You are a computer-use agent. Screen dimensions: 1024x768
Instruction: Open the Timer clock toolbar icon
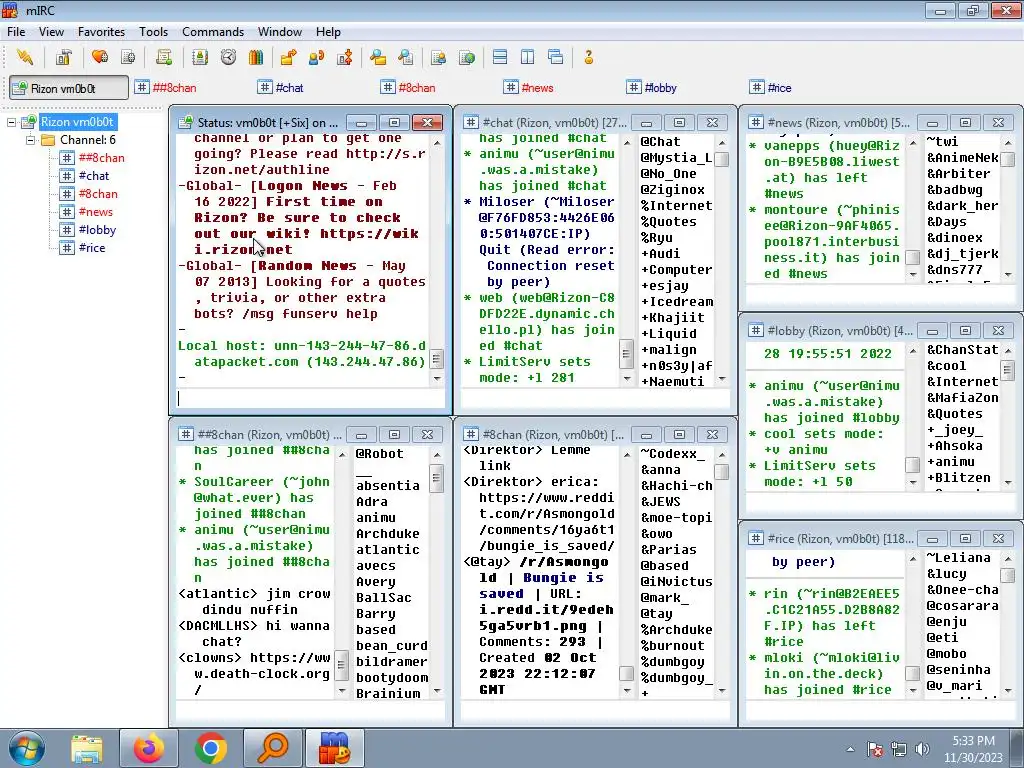(x=228, y=57)
